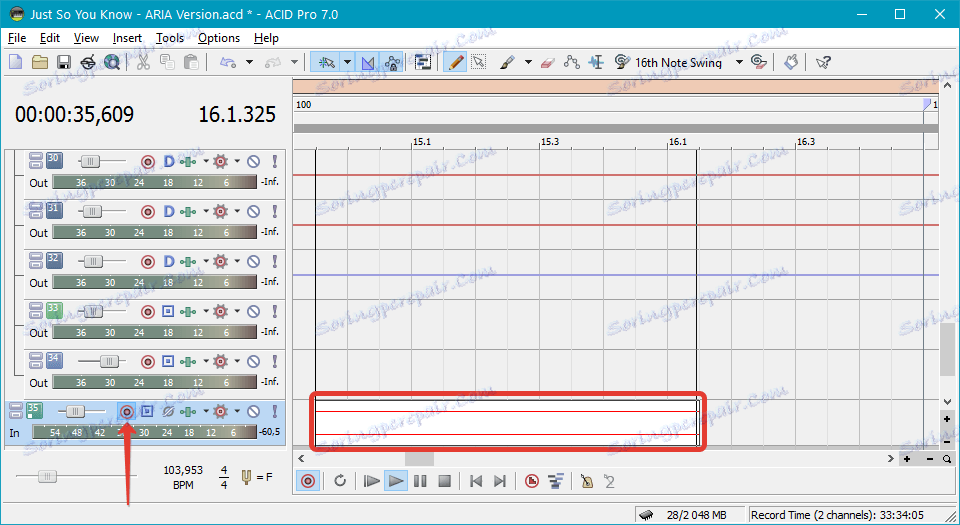Image resolution: width=960 pixels, height=525 pixels.
Task: Click the project key tuning fork
Action: [x=247, y=477]
